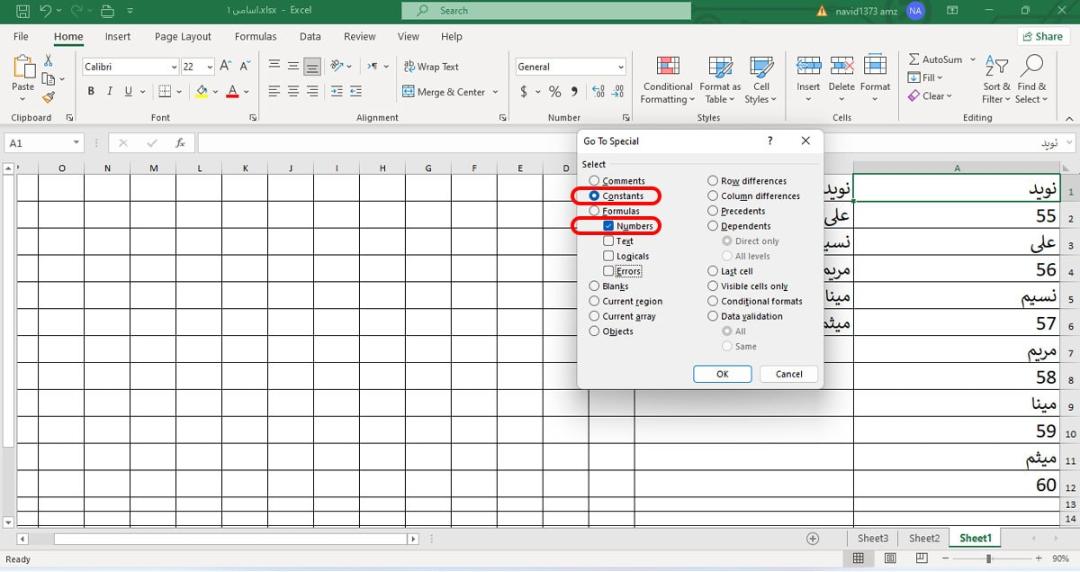The width and height of the screenshot is (1080, 572).
Task: Check the Errors checkbox
Action: point(608,271)
